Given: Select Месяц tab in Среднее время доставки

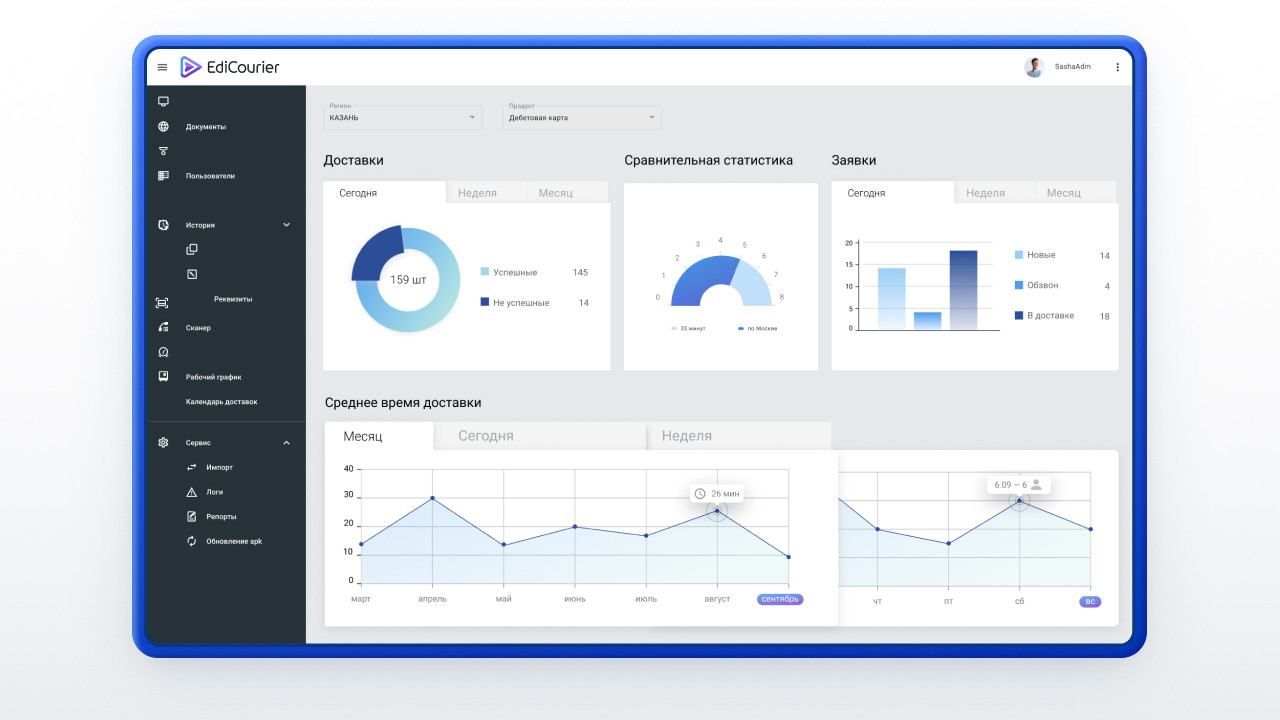Looking at the screenshot, I should 379,436.
